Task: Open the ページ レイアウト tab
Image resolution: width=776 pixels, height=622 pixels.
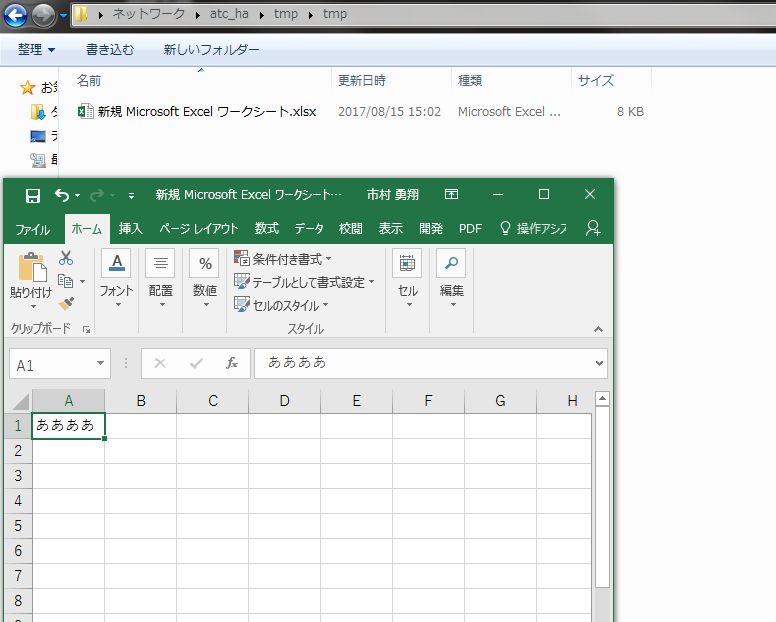Action: coord(198,229)
